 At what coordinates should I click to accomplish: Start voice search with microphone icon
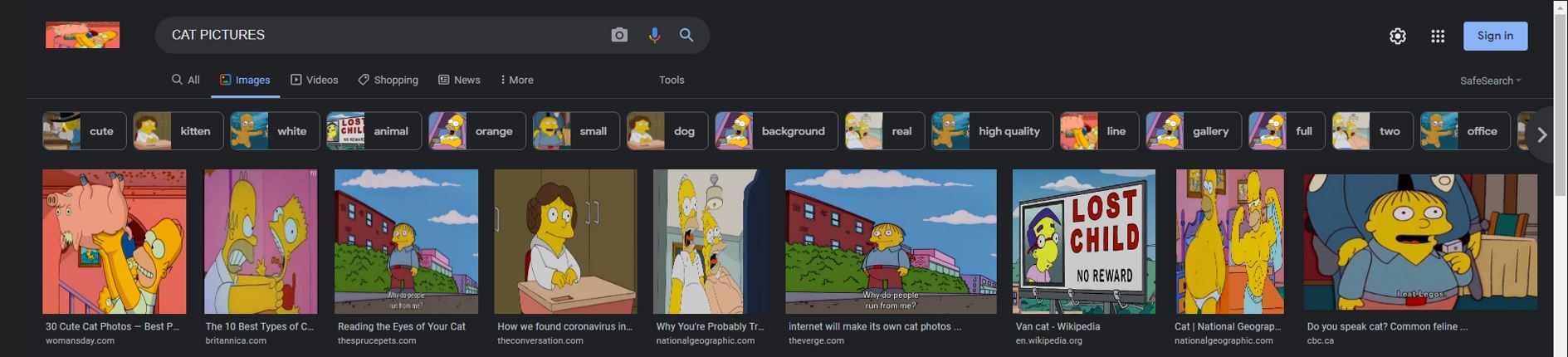(654, 35)
